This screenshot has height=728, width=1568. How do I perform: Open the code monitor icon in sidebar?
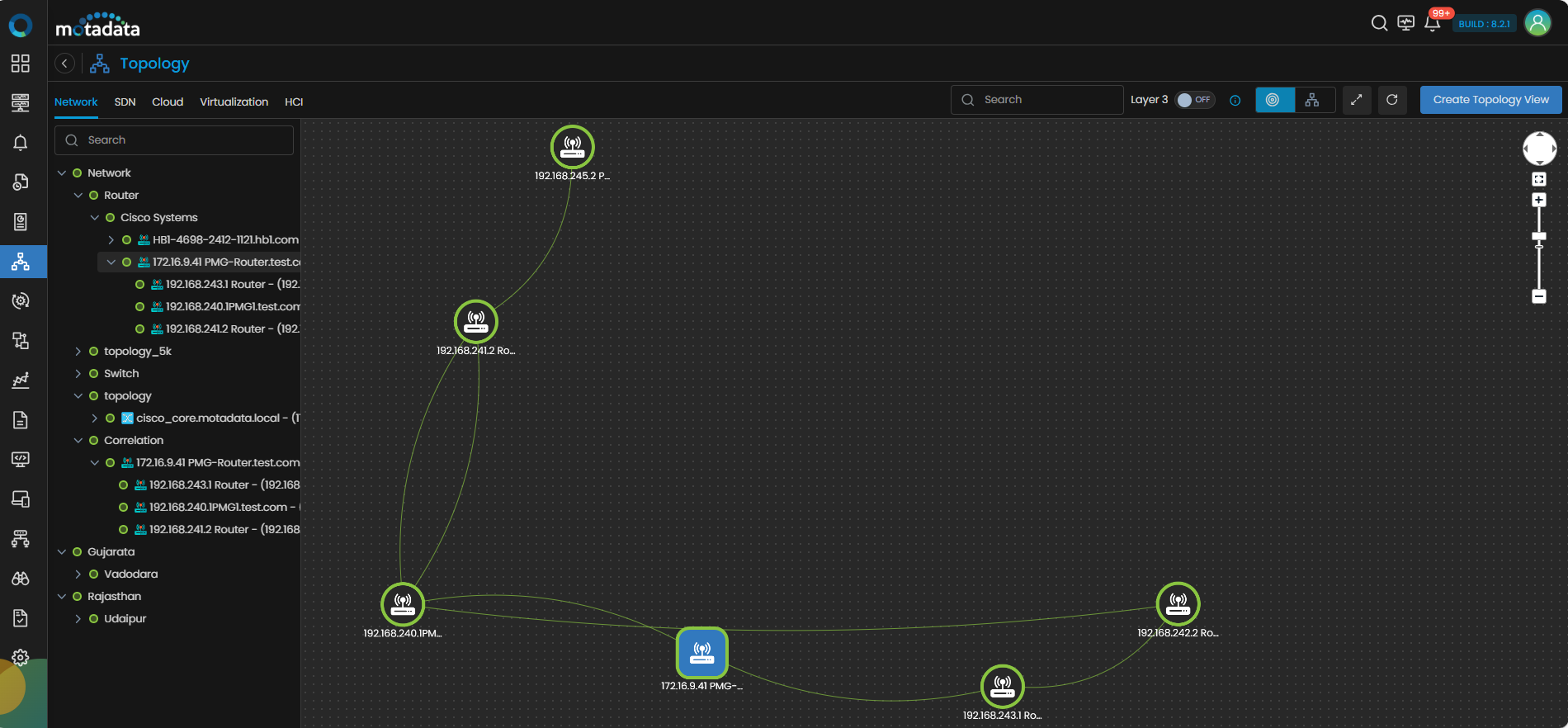(21, 460)
